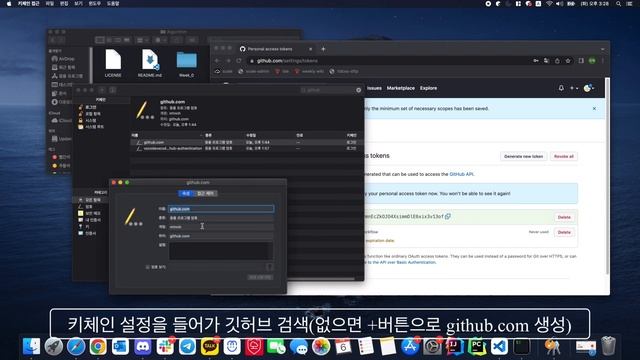Open Discord from the Dock
This screenshot has width=640, height=360.
click(x=142, y=347)
